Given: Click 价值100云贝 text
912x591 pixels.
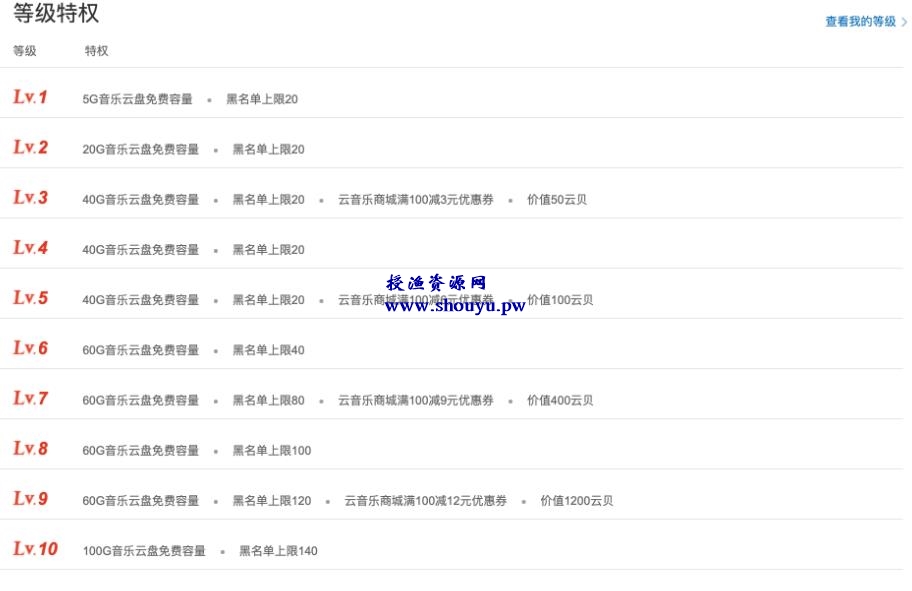Looking at the screenshot, I should tap(560, 300).
